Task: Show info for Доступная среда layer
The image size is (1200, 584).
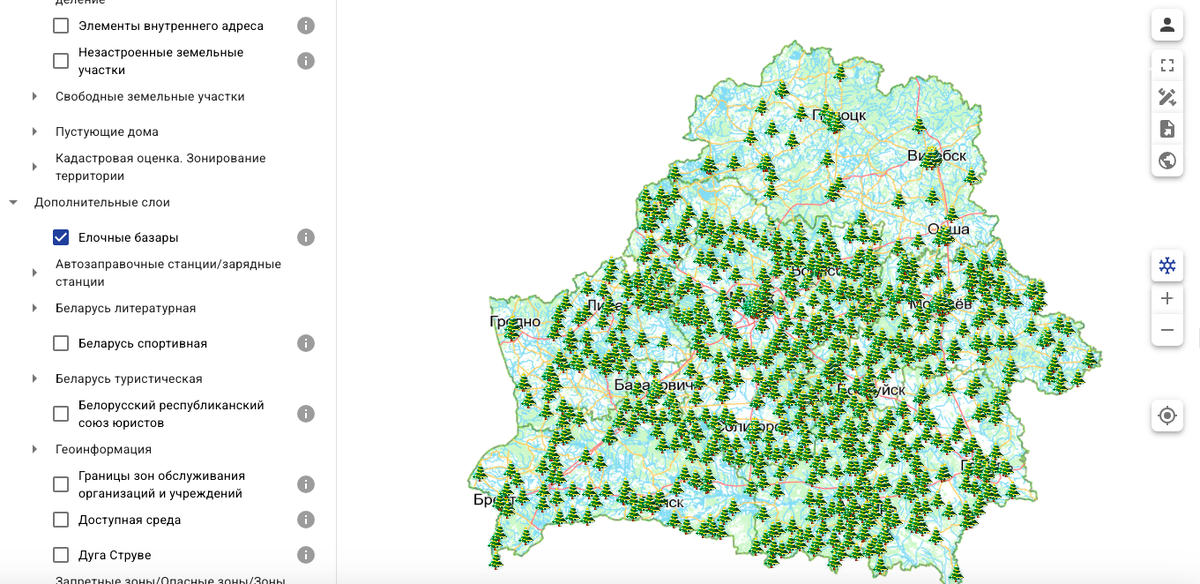Action: 306,520
